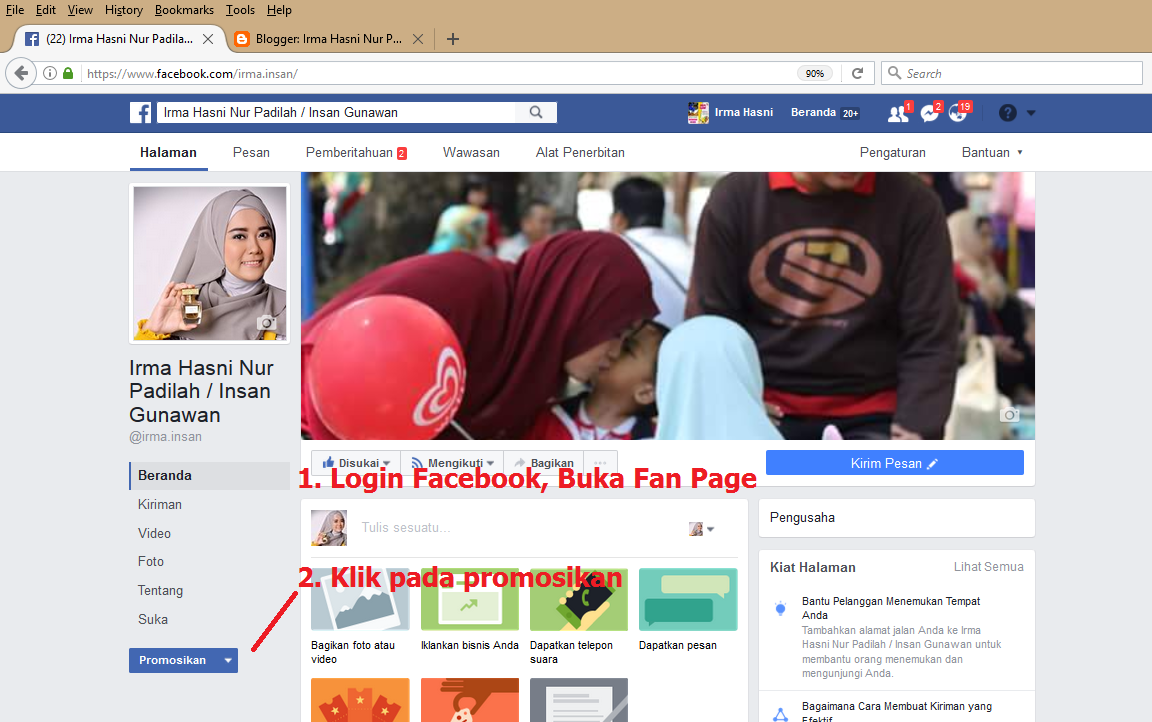Pick the Dapatkan pesan promotion tile
The height and width of the screenshot is (722, 1152).
(687, 600)
